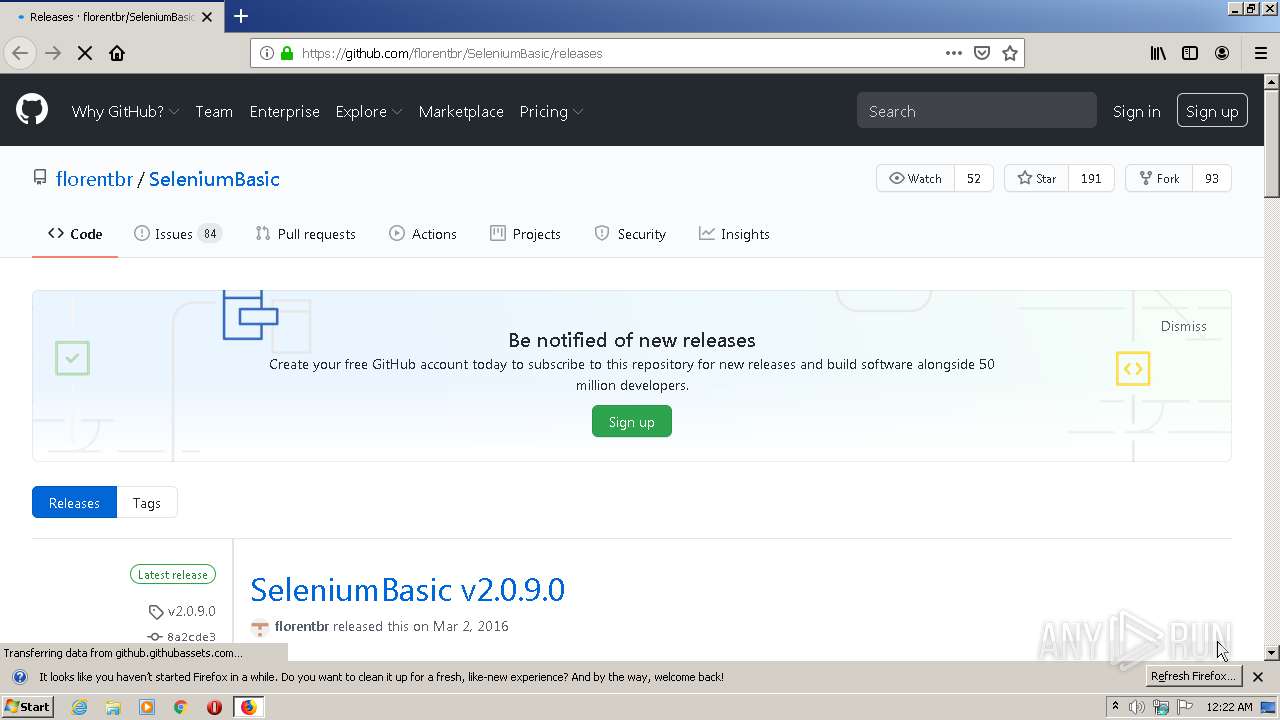Click the GitHub search field
1280x720 pixels.
click(x=976, y=111)
